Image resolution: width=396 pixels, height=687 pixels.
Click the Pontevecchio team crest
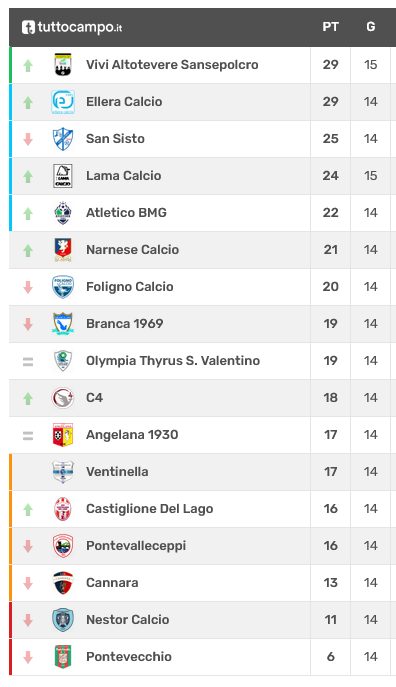63,657
